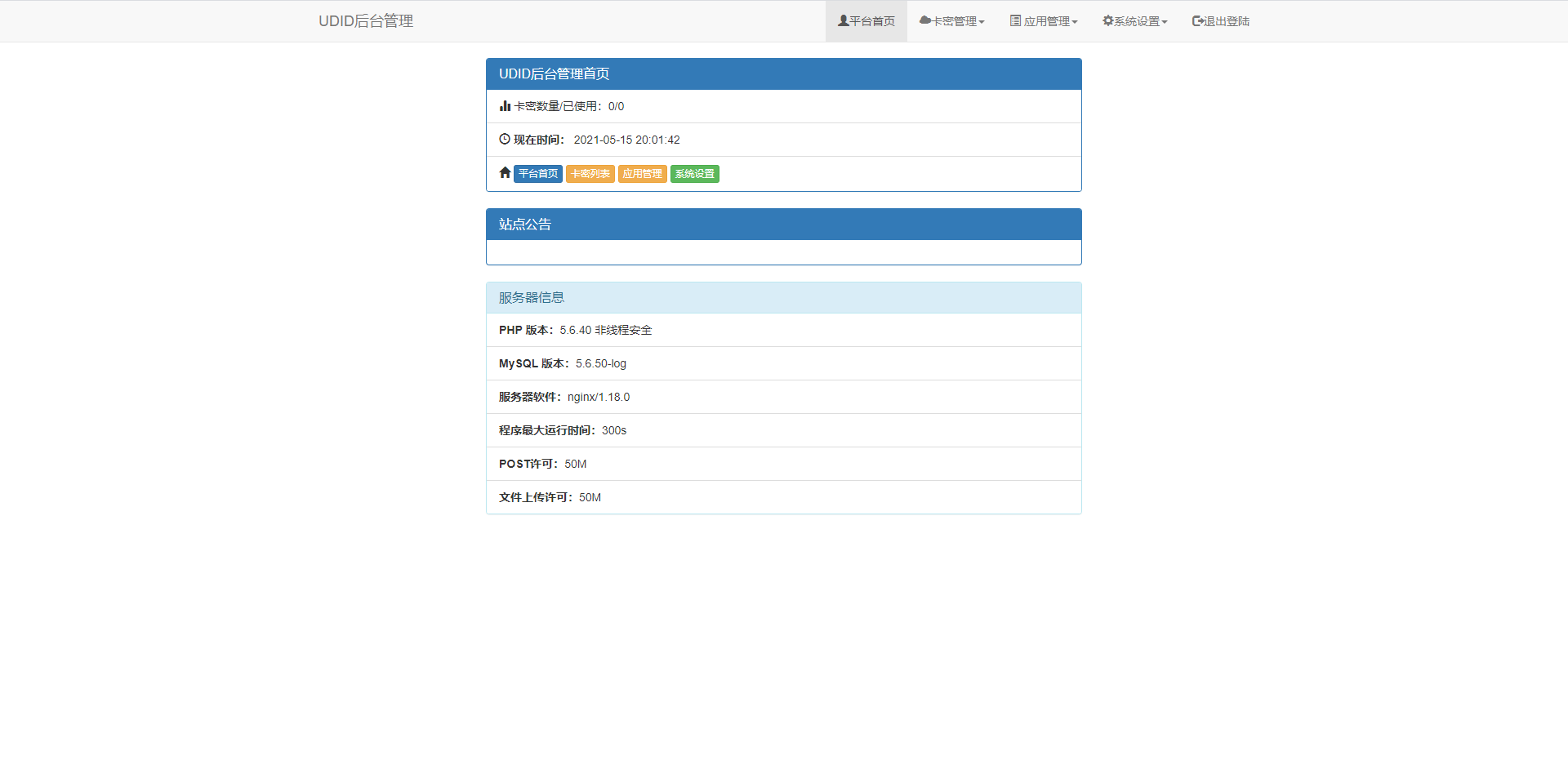The height and width of the screenshot is (765, 1568).
Task: Click the logout icon beside 退出登陆
Action: [1198, 20]
